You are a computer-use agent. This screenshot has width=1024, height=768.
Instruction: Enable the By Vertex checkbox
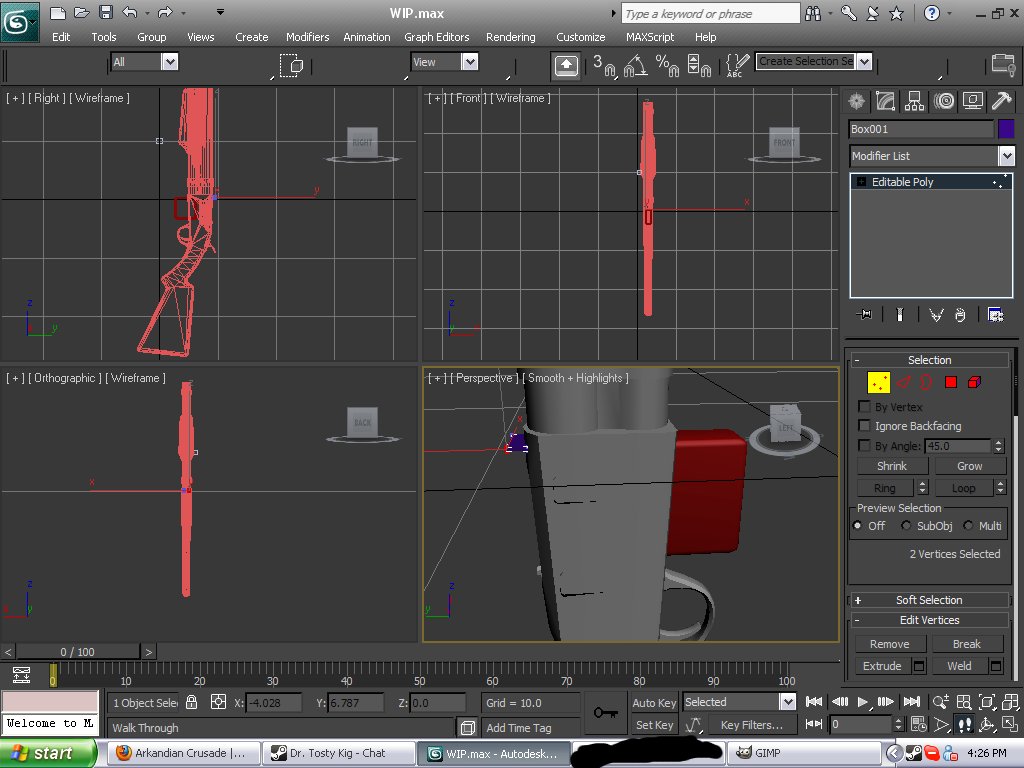[865, 407]
